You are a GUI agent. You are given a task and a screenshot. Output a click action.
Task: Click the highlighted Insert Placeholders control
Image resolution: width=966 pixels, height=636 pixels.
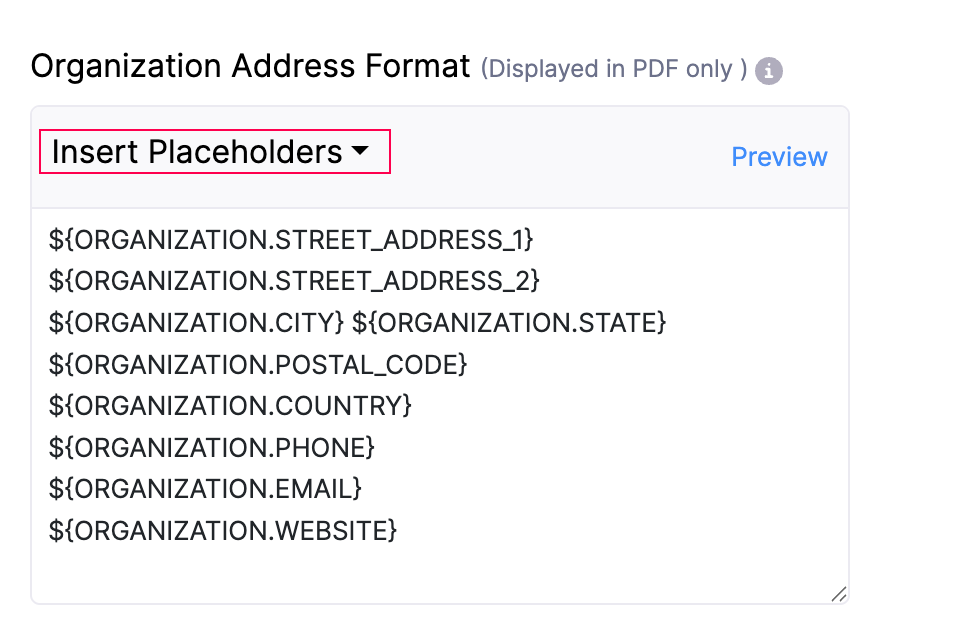click(x=213, y=151)
